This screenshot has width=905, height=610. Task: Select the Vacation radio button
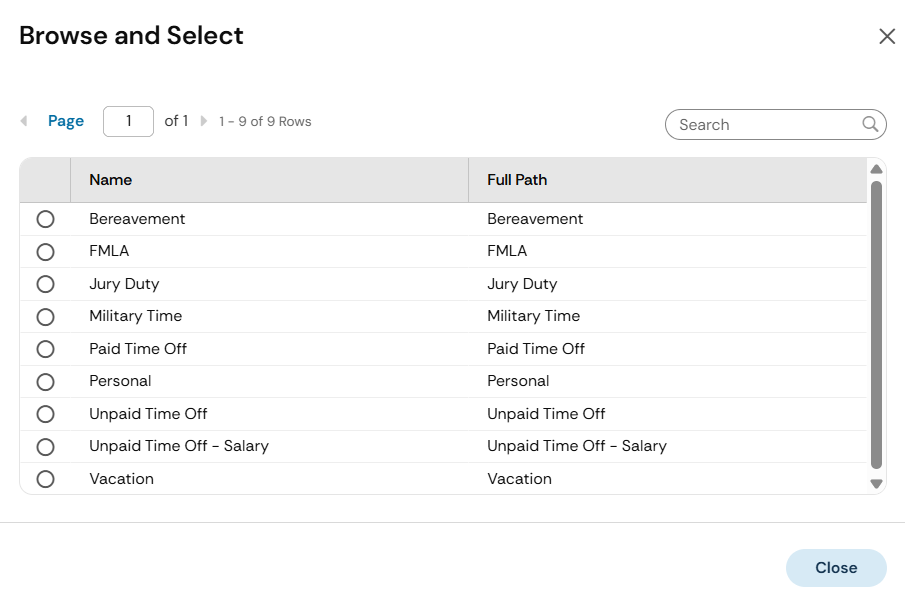tap(45, 479)
